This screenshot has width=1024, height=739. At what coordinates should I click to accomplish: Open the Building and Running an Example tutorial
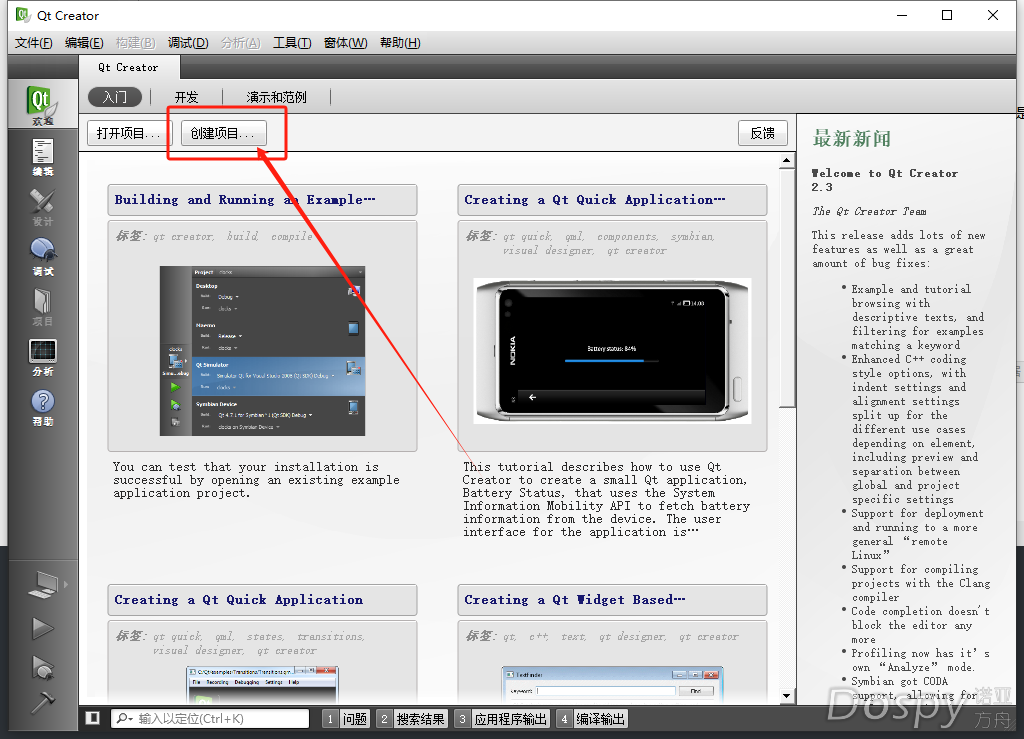[262, 200]
